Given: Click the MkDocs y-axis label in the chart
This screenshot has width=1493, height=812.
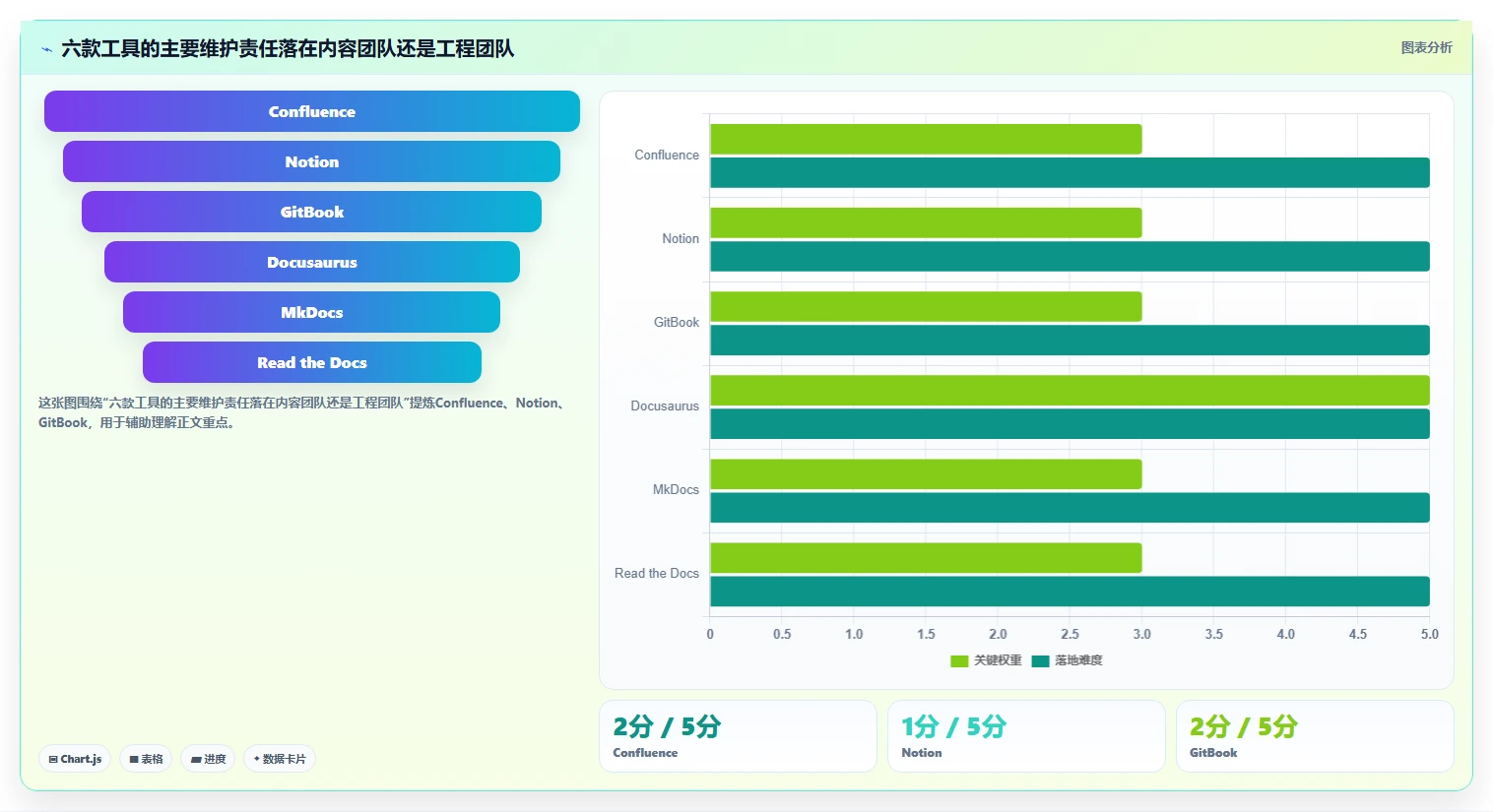Looking at the screenshot, I should [676, 490].
